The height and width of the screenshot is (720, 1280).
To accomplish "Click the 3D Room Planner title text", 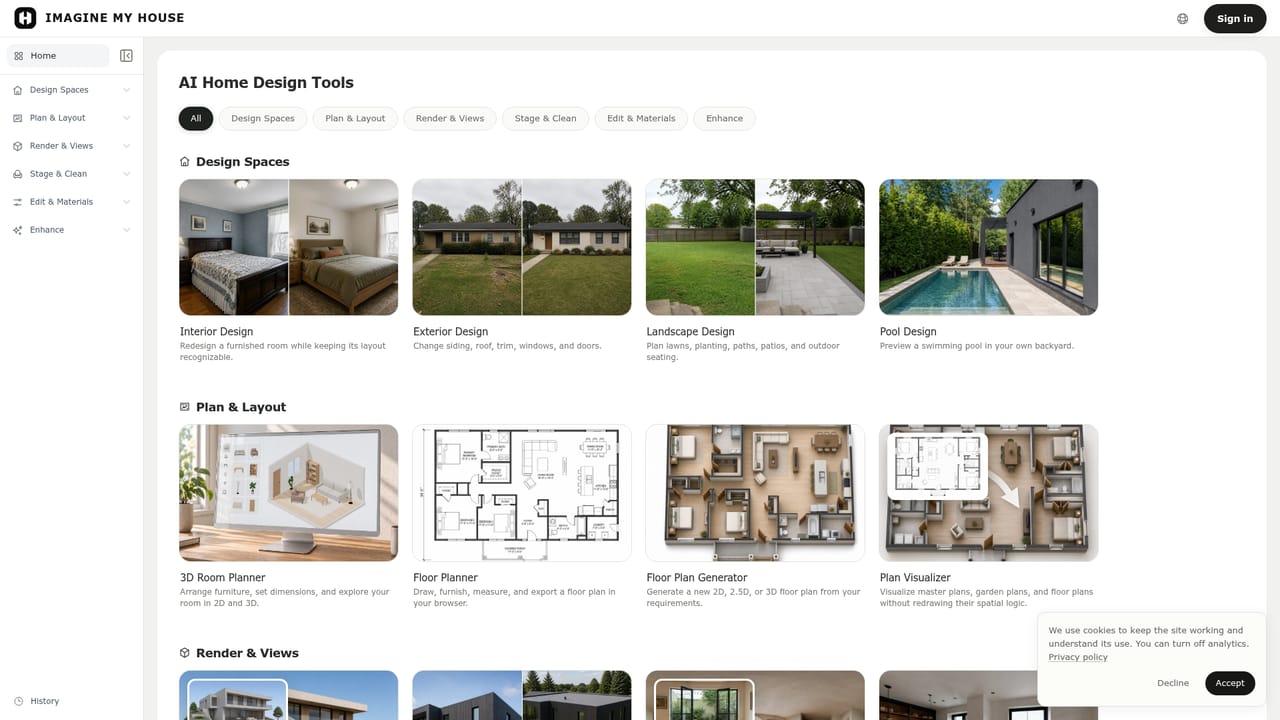I will click(223, 578).
